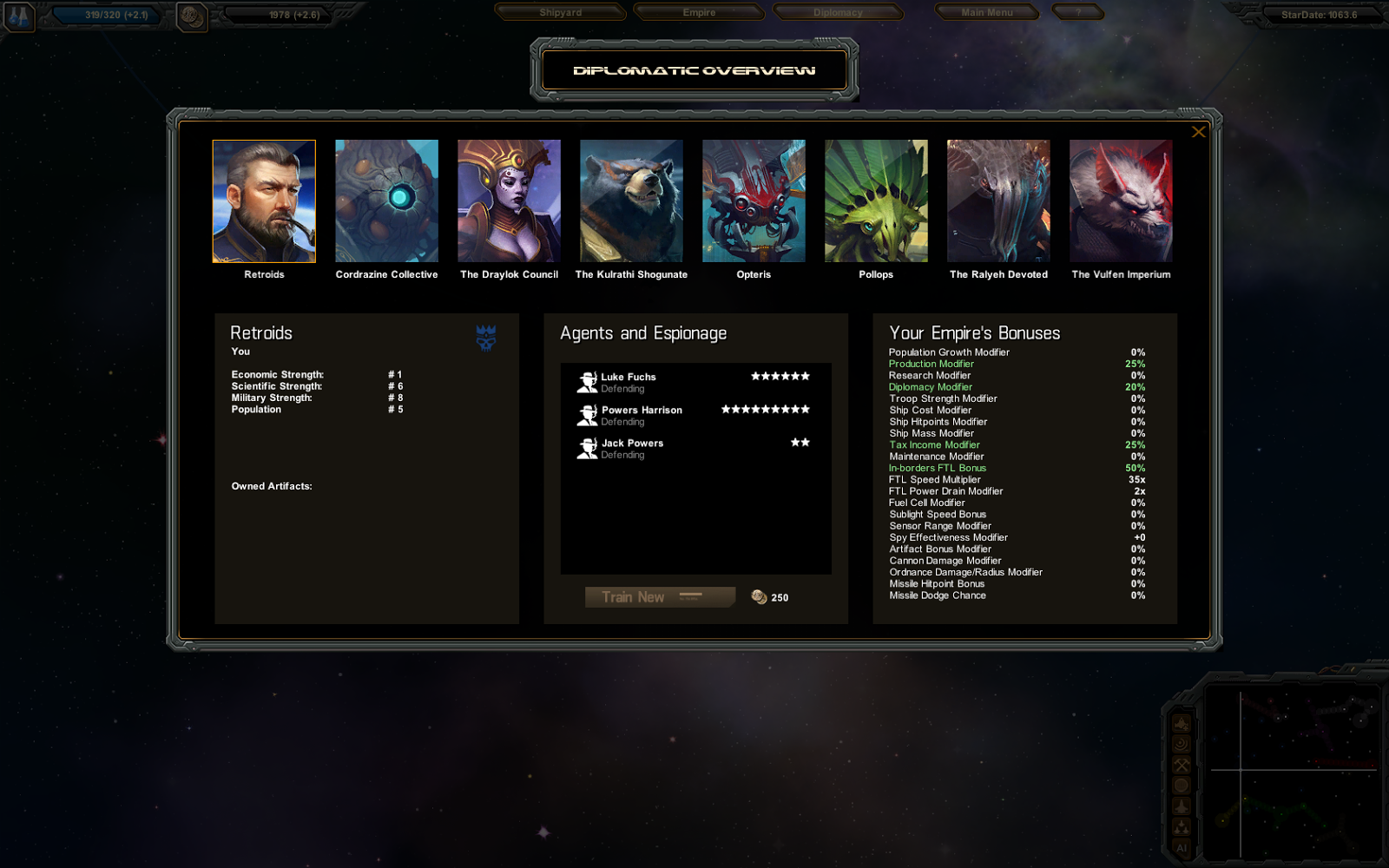Image resolution: width=1389 pixels, height=868 pixels.
Task: Click the crossed hammers build icon near the minimap
Action: coord(1182,765)
